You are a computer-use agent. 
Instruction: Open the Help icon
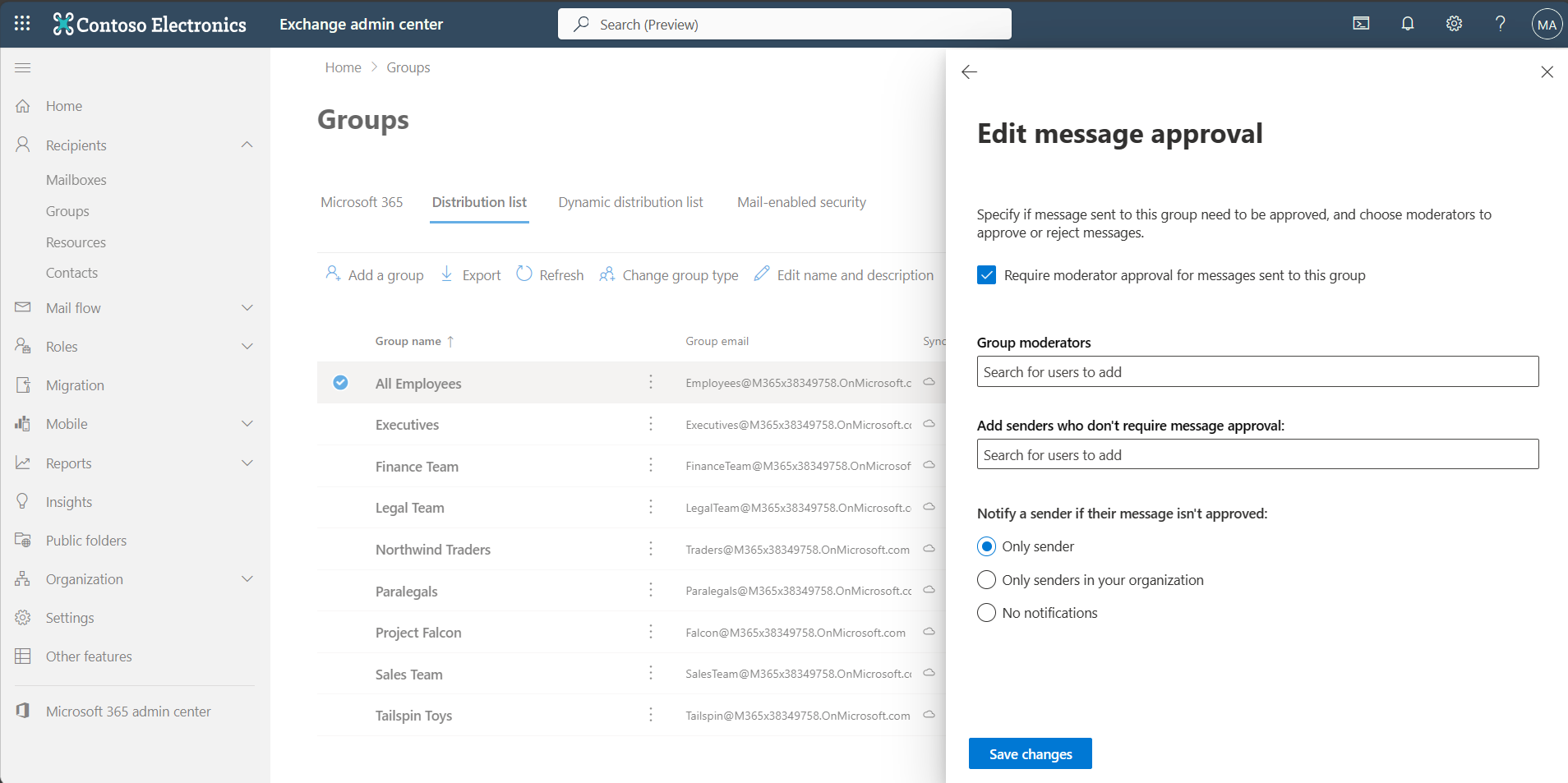point(1500,23)
